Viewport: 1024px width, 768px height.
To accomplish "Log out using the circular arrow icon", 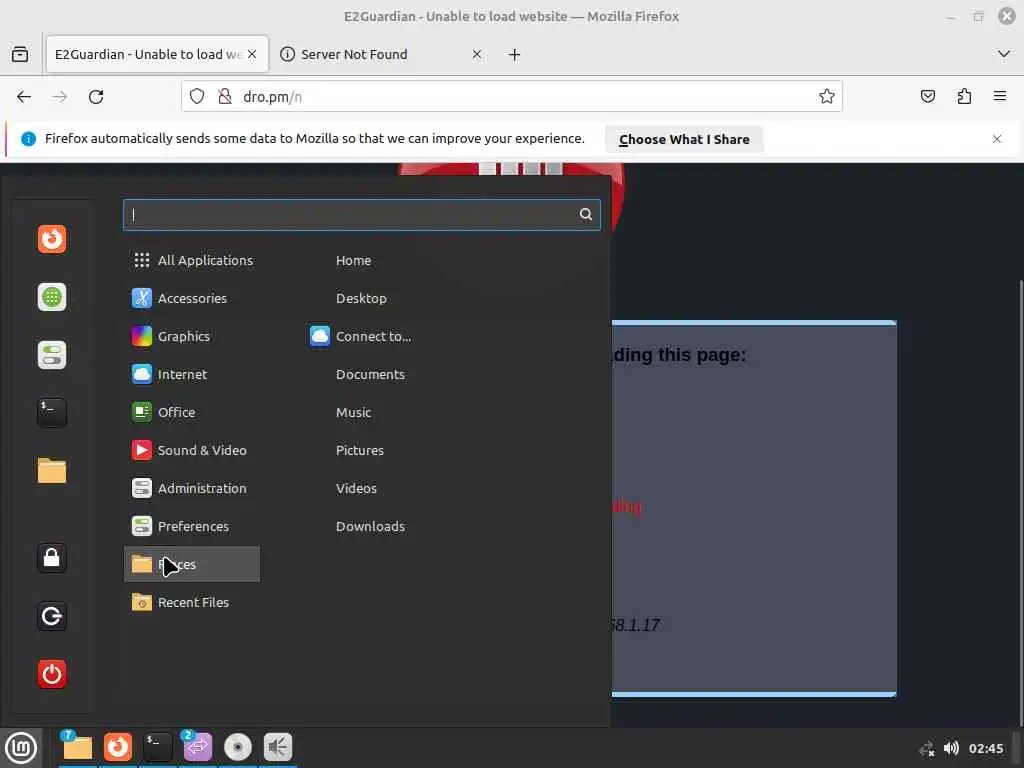I will [x=52, y=616].
